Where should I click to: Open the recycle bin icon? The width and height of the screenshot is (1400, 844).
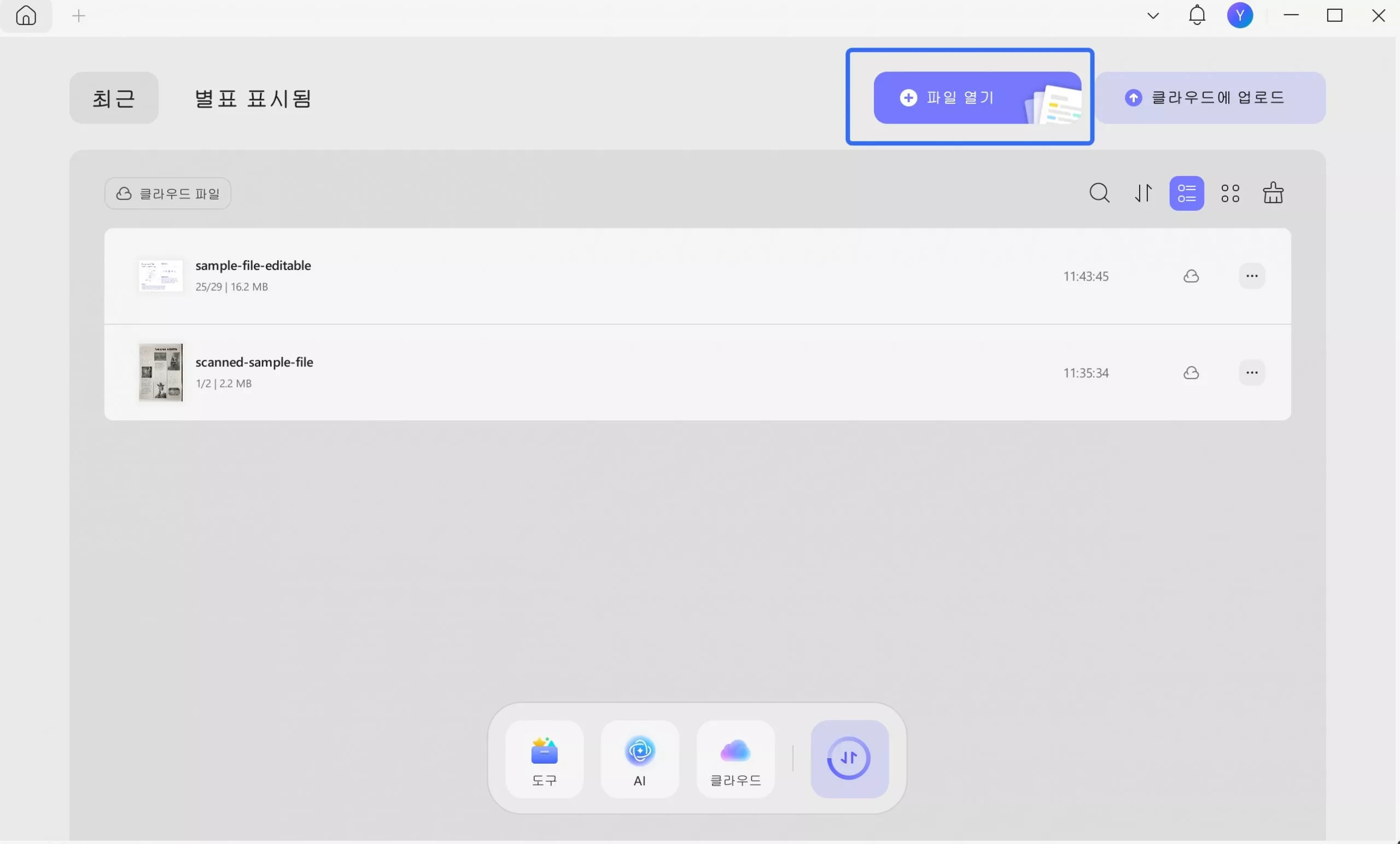(1273, 193)
